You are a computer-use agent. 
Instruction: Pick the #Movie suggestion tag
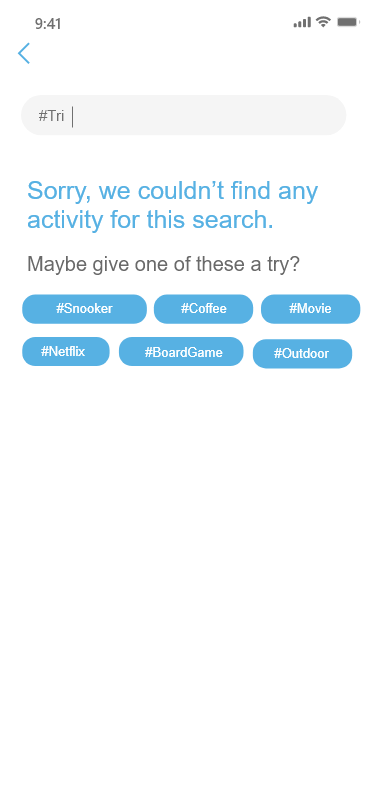tap(310, 309)
